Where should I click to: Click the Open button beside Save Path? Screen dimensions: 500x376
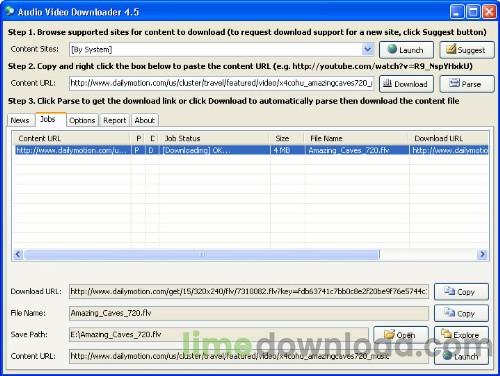(401, 335)
